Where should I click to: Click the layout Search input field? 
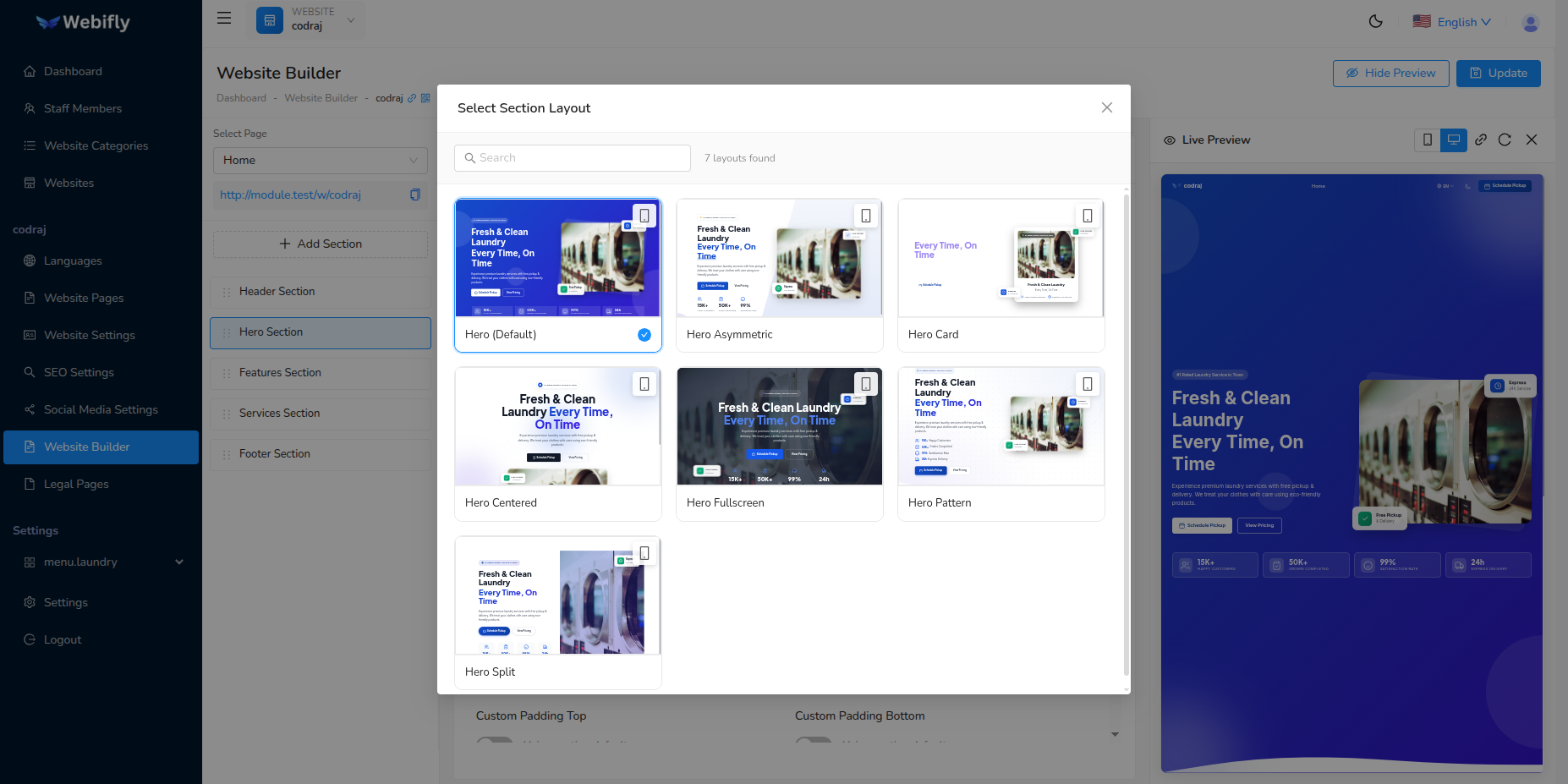pos(573,158)
